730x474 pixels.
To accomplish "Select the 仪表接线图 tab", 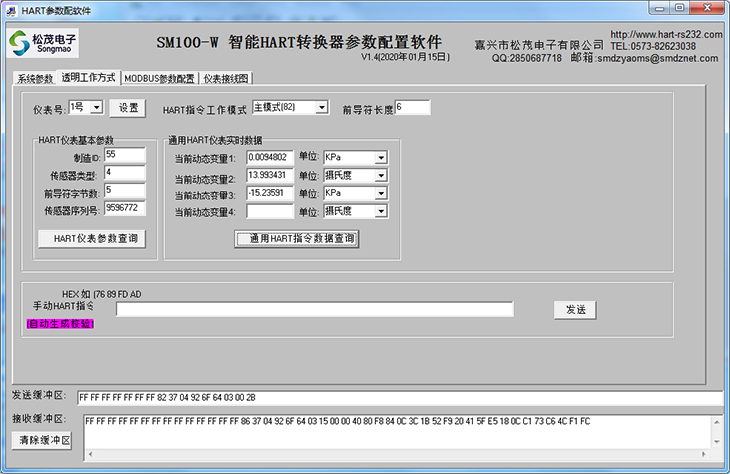I will tap(225, 78).
